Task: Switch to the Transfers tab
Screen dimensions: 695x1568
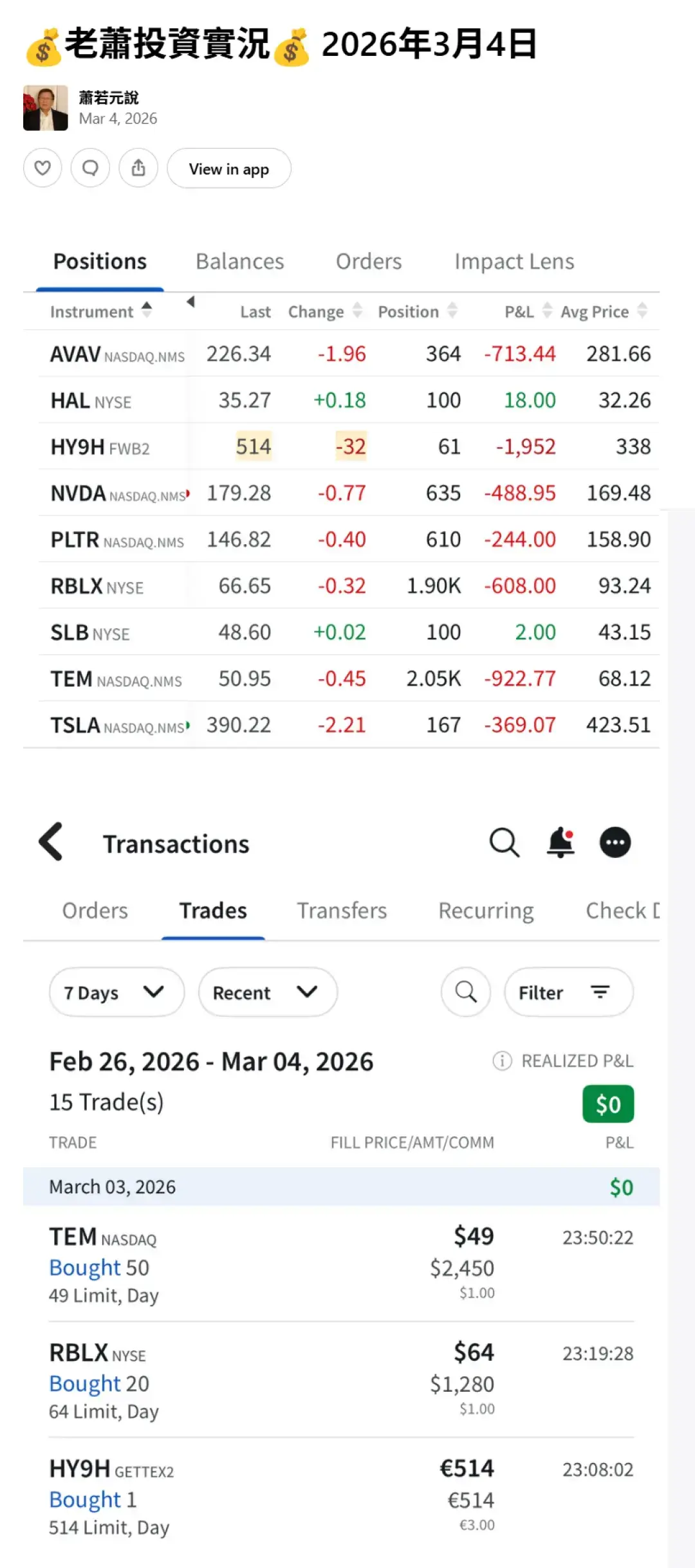Action: point(342,911)
